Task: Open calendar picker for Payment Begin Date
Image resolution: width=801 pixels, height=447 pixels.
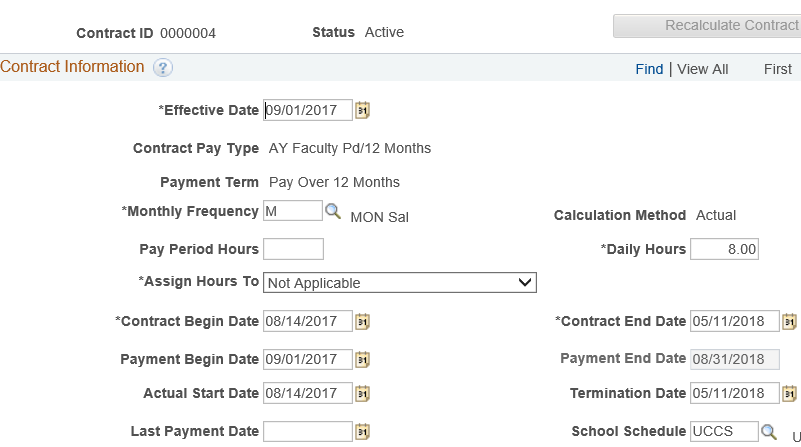Action: coord(362,360)
